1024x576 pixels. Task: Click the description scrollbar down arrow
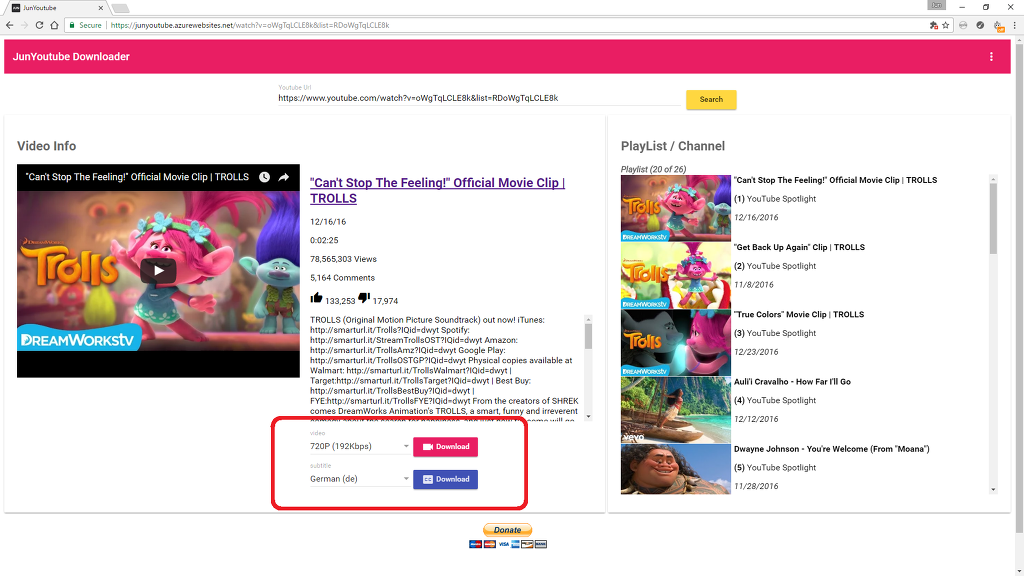(x=588, y=416)
